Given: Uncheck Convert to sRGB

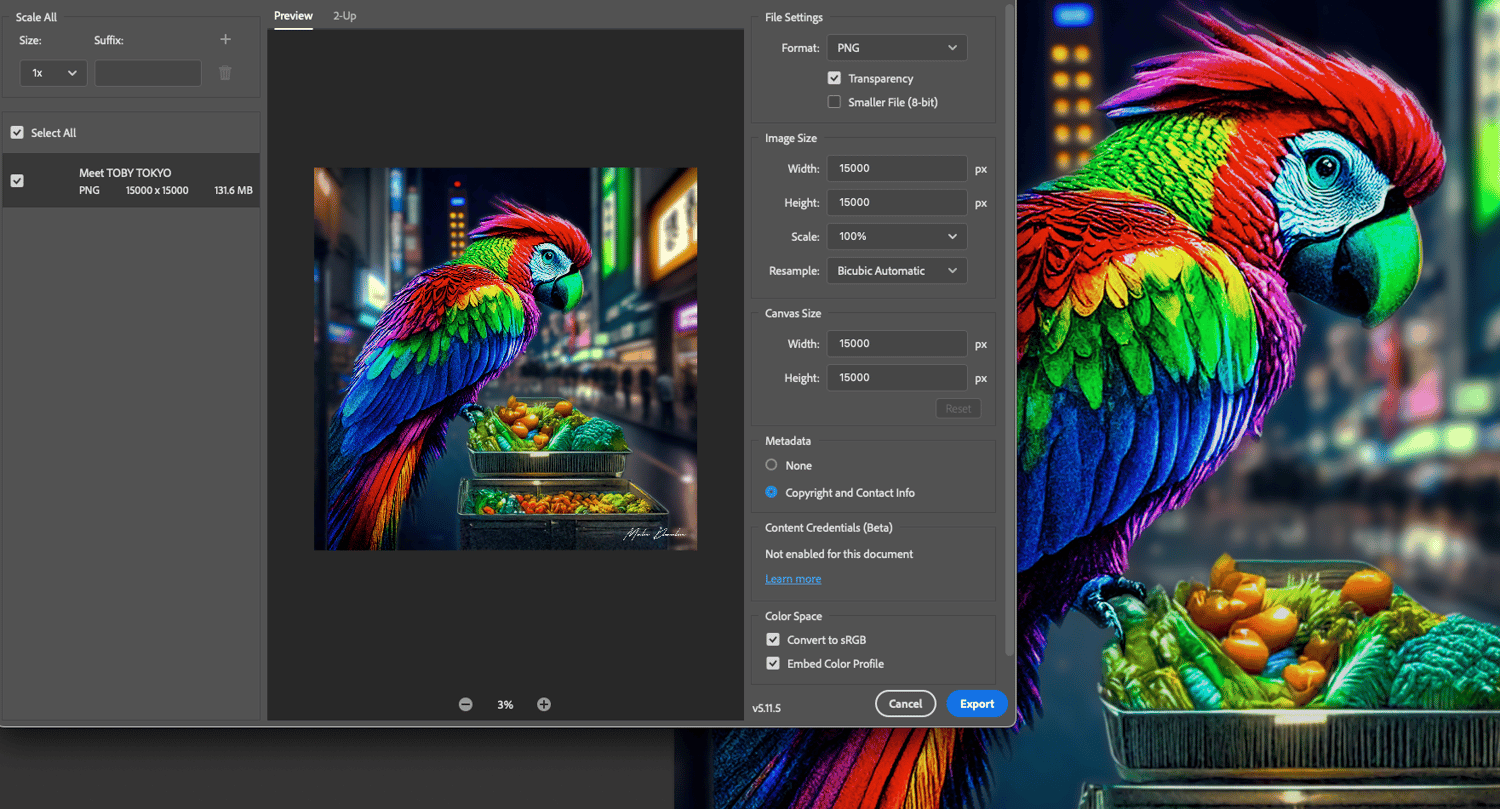Looking at the screenshot, I should pos(773,640).
